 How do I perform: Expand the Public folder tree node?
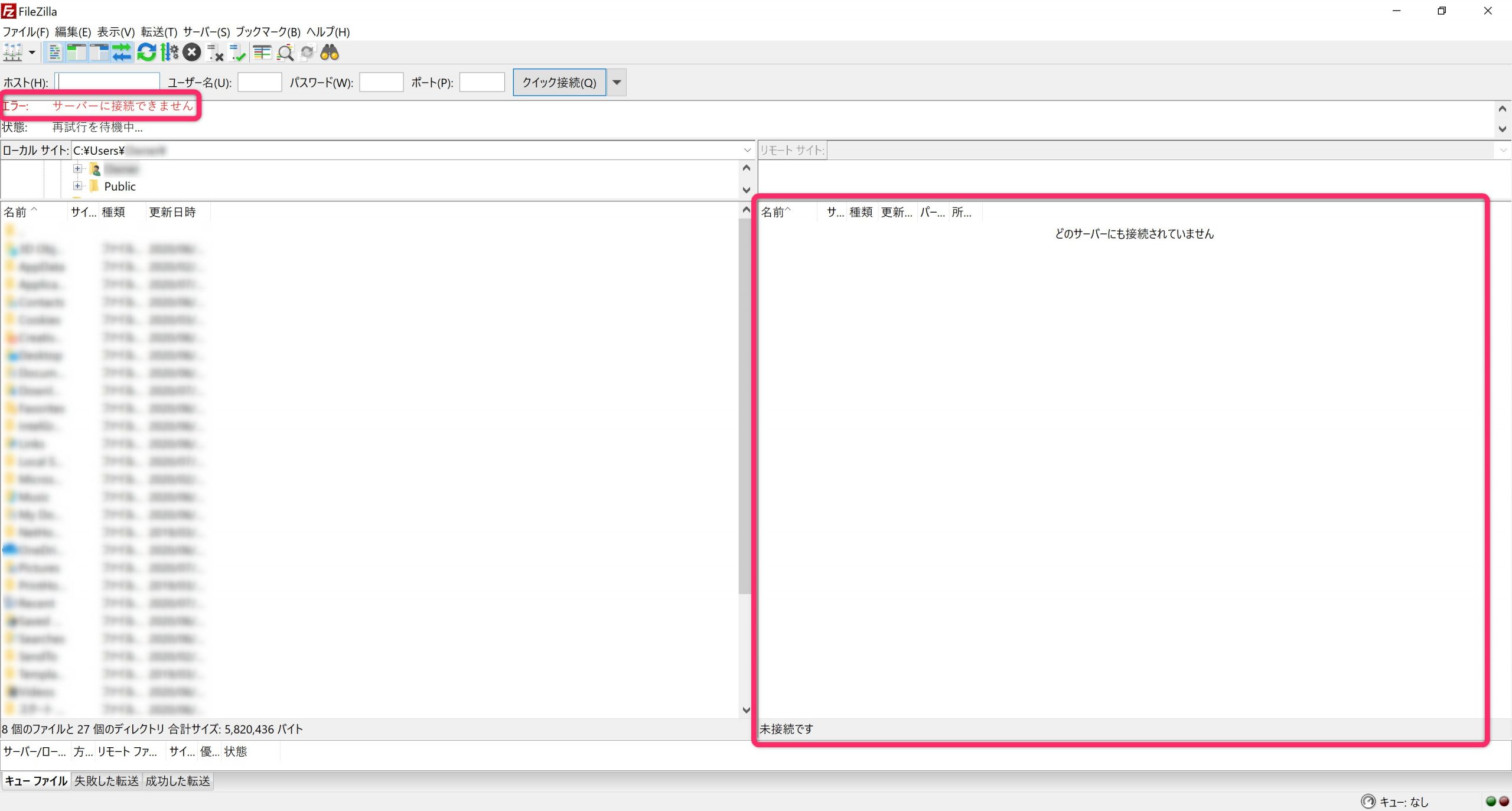point(77,186)
